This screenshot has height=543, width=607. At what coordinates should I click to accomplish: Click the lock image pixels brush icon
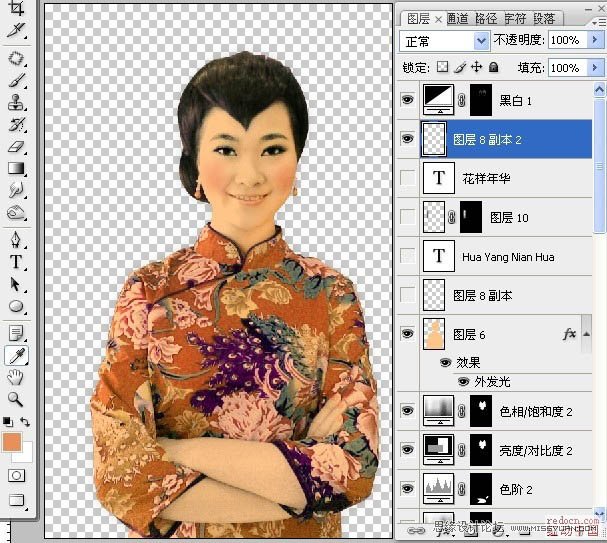(x=460, y=67)
